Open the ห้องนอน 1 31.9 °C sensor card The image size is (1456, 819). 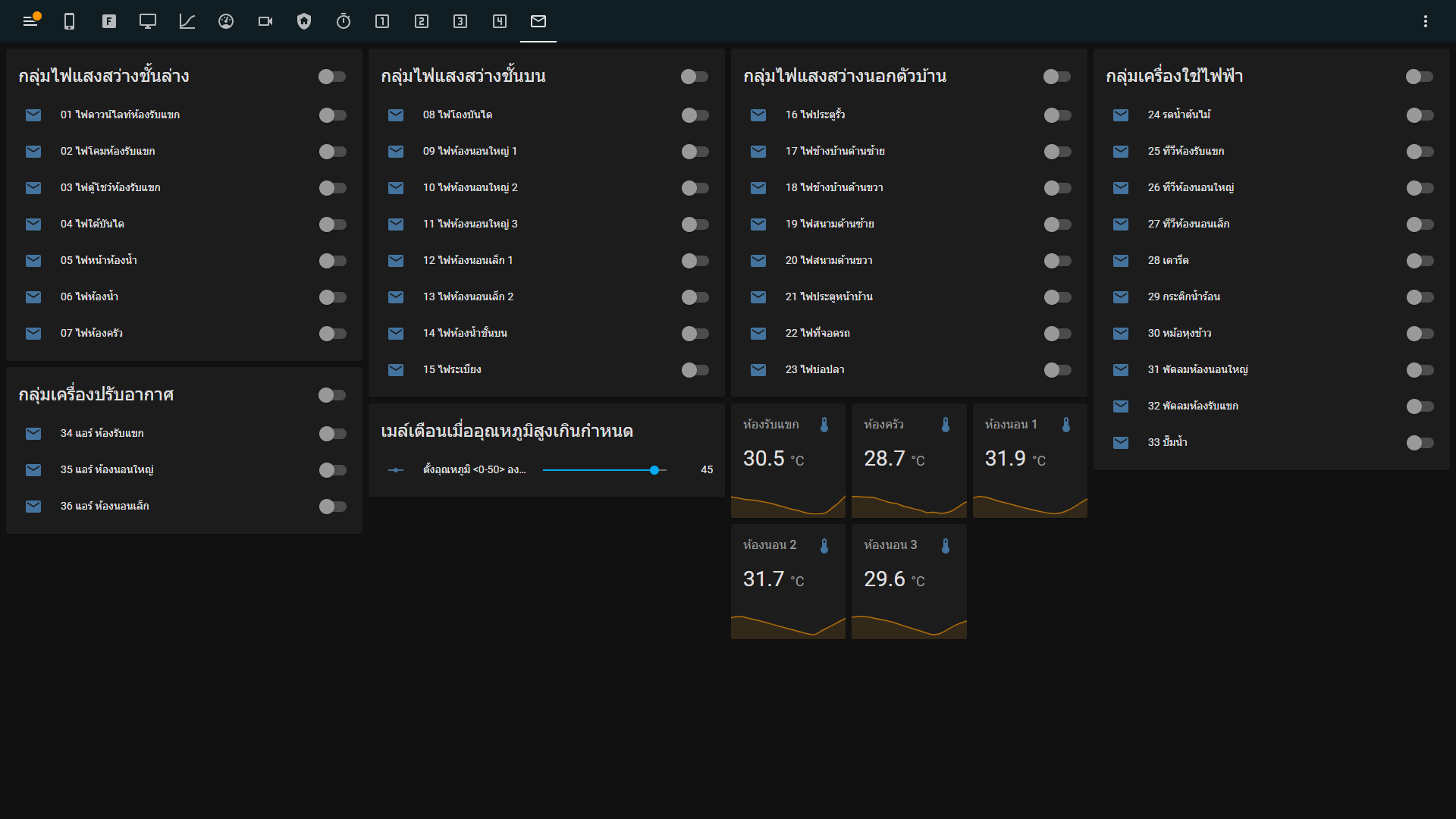pyautogui.click(x=1030, y=460)
